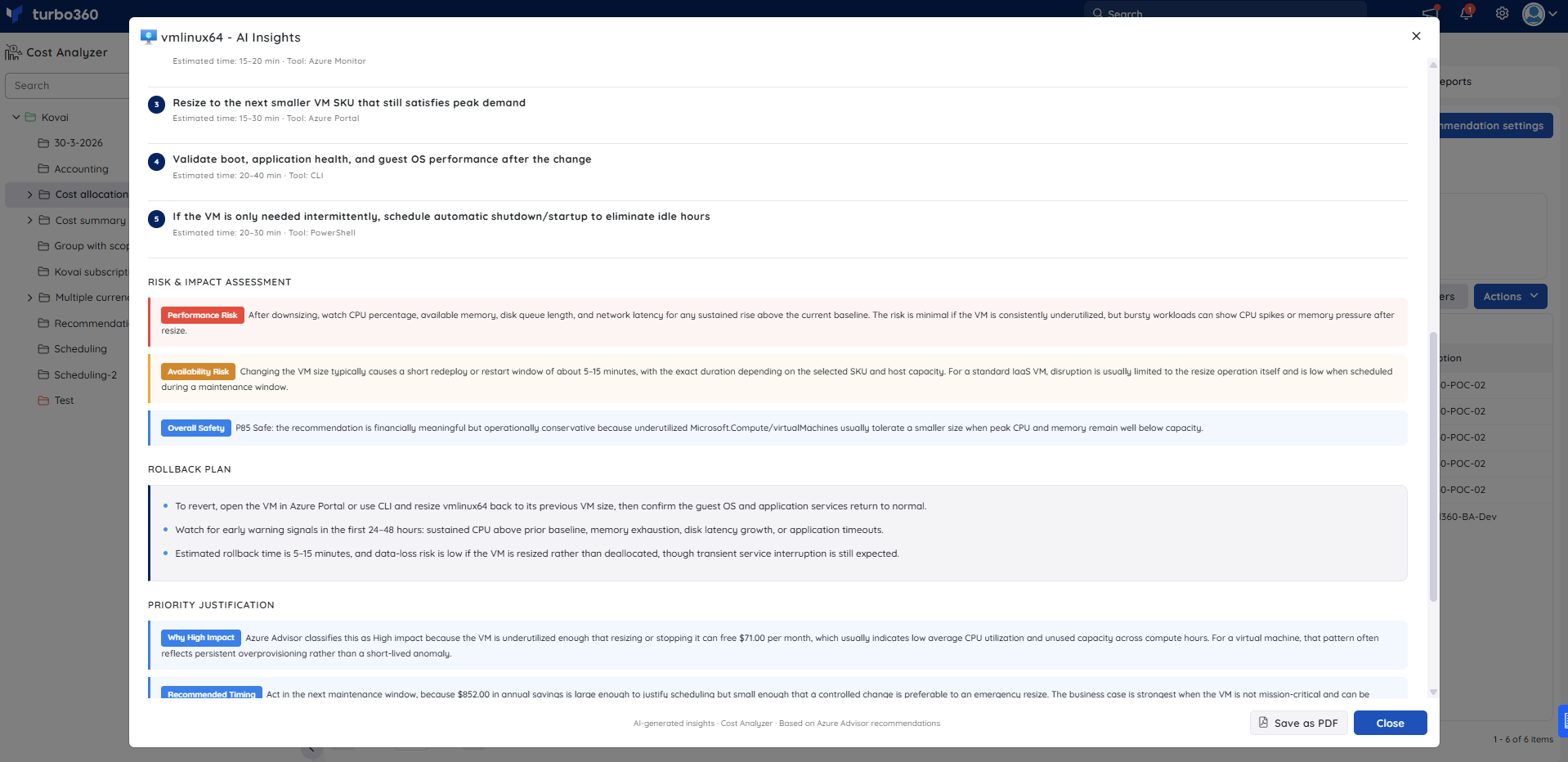Open the user profile avatar menu

tap(1539, 14)
